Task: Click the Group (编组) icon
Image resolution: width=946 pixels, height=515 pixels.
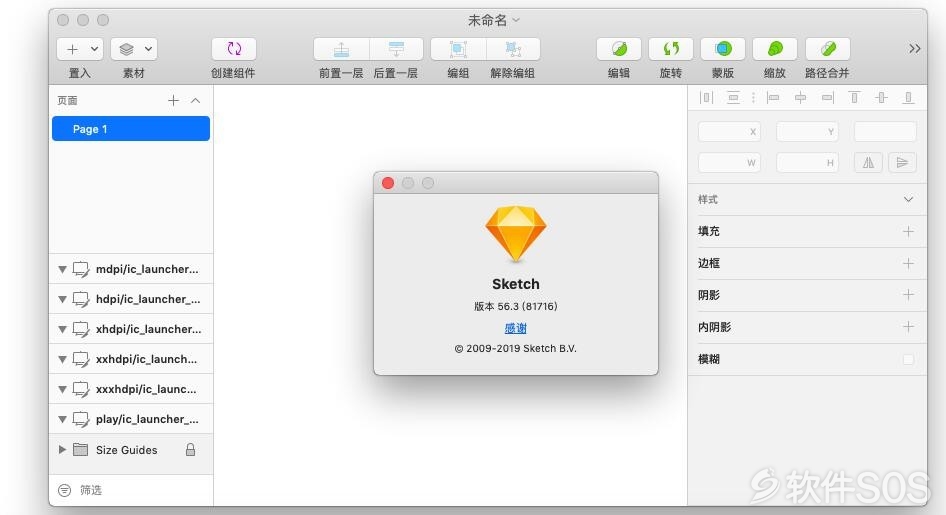Action: pyautogui.click(x=458, y=49)
